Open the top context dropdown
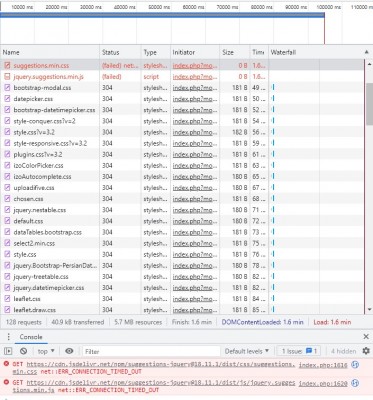 (x=46, y=351)
